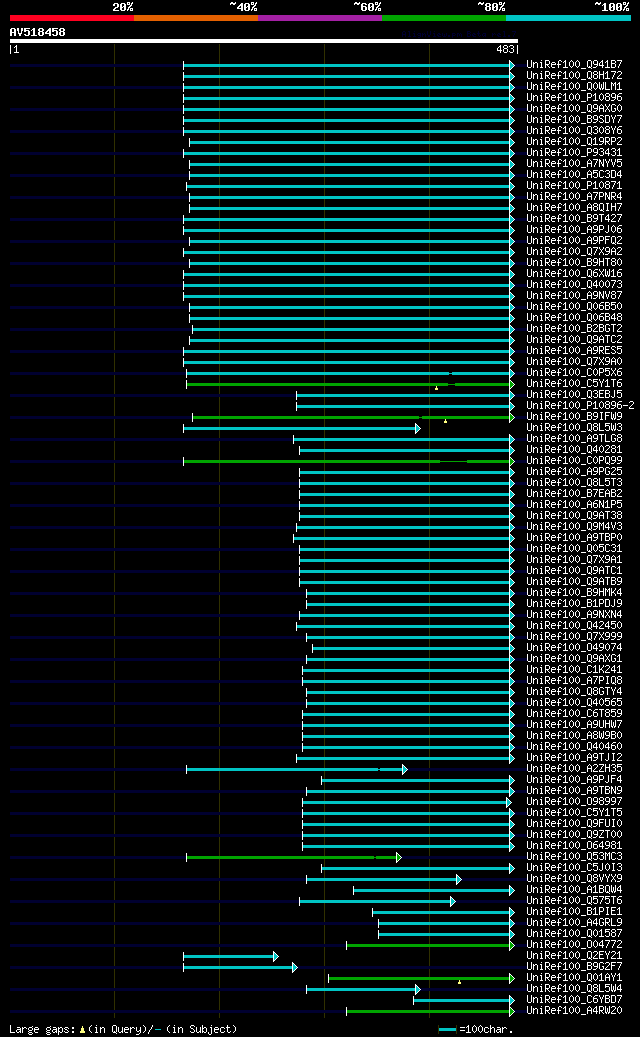Open the UniRef100_P10896 hit label

(x=574, y=97)
